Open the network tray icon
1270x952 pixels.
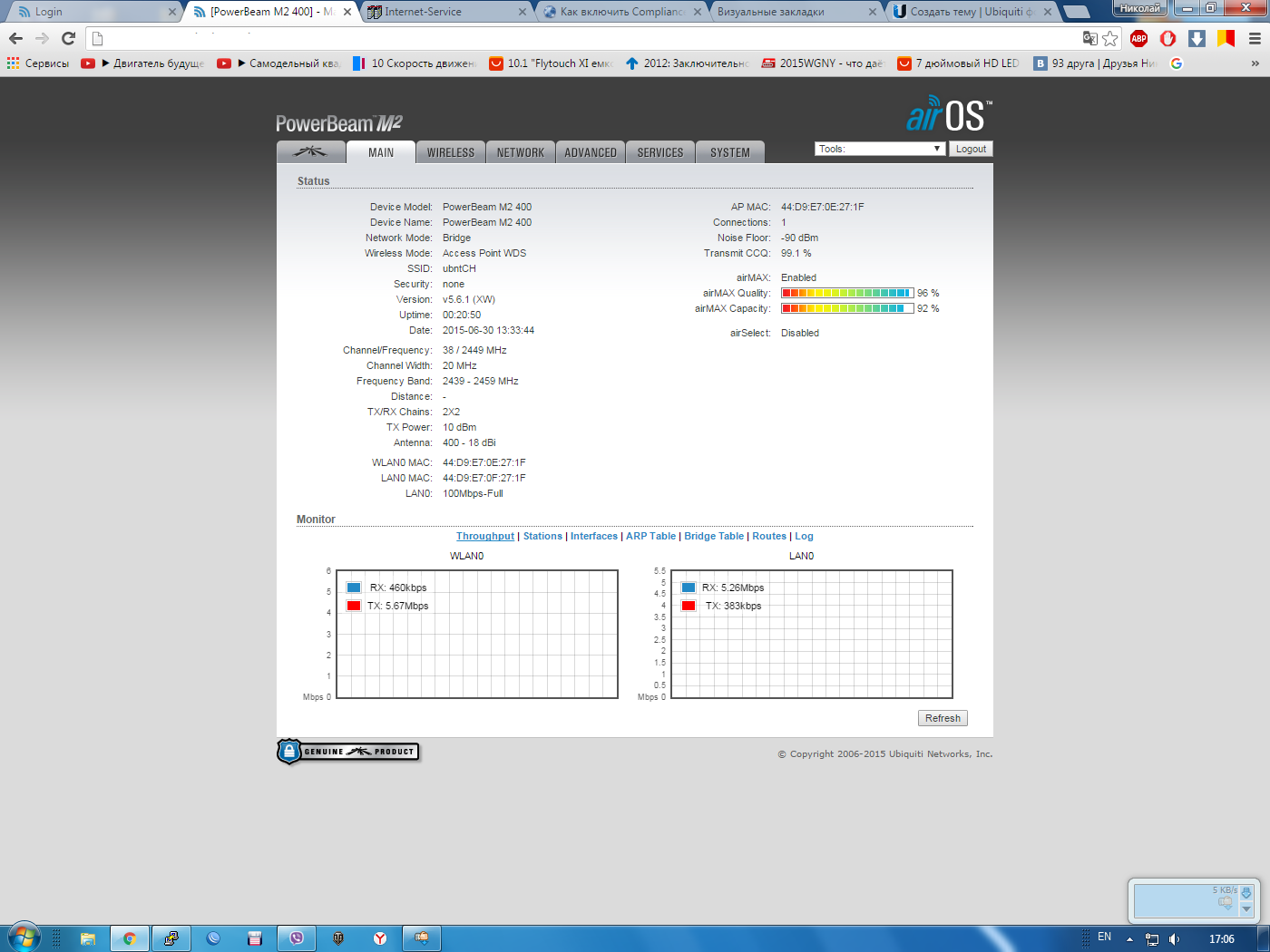(1152, 938)
